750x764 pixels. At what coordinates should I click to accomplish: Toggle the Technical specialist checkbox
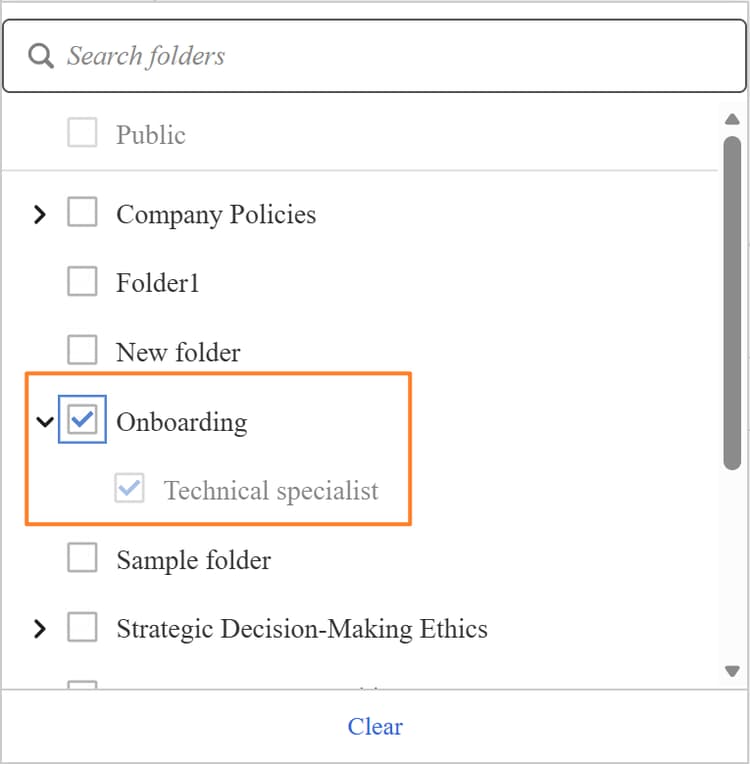coord(129,488)
